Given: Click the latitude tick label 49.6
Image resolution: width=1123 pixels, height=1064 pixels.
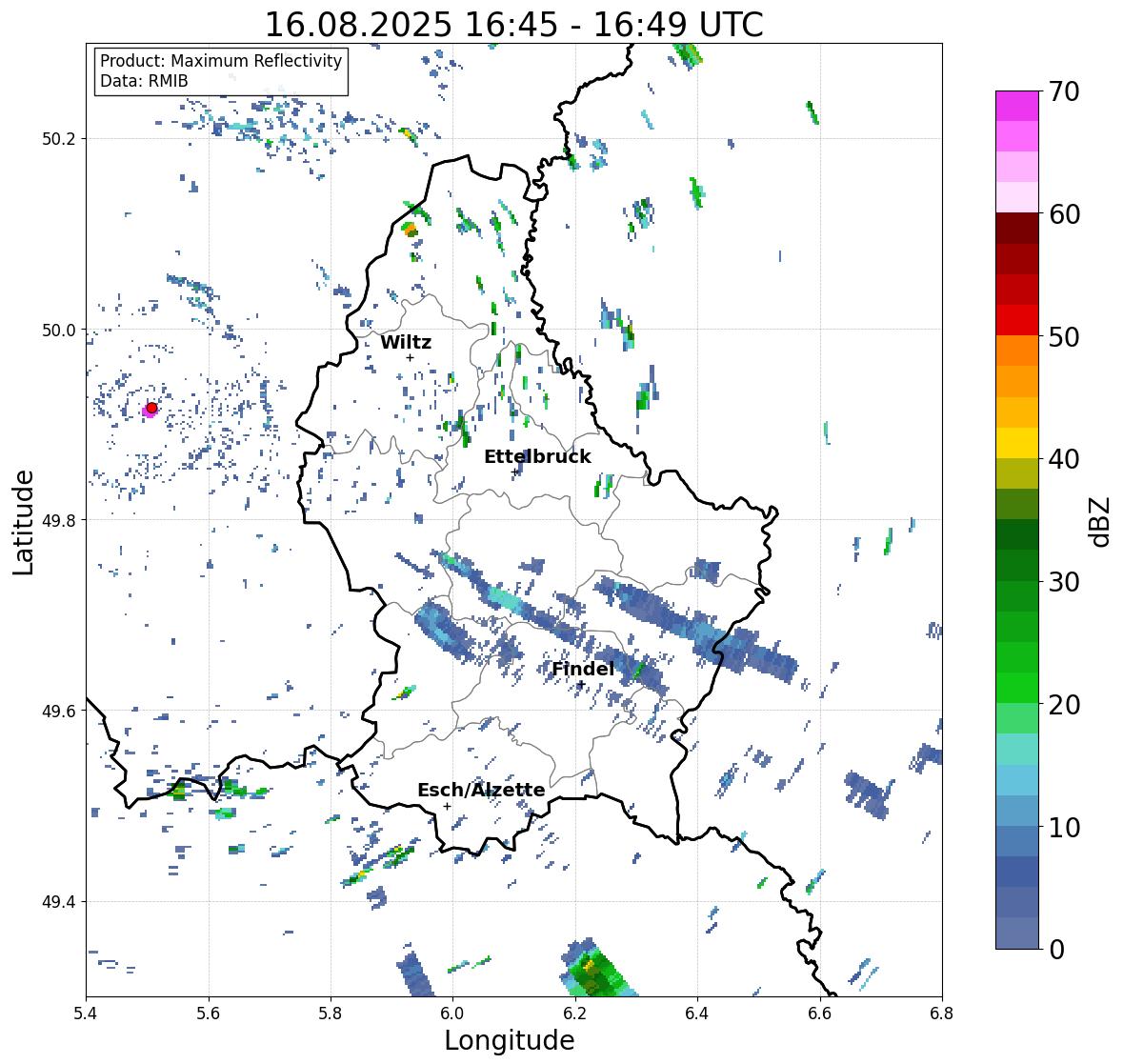Looking at the screenshot, I should point(58,711).
